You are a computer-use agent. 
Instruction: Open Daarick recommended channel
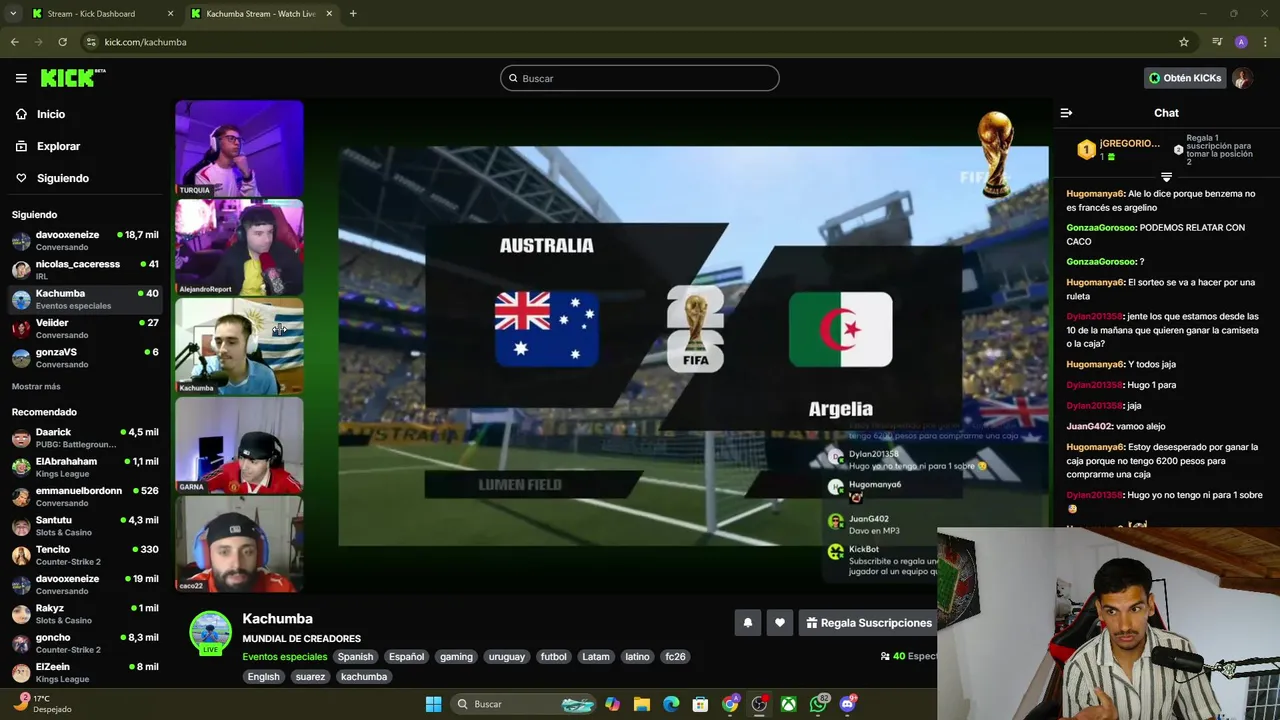tap(85, 438)
